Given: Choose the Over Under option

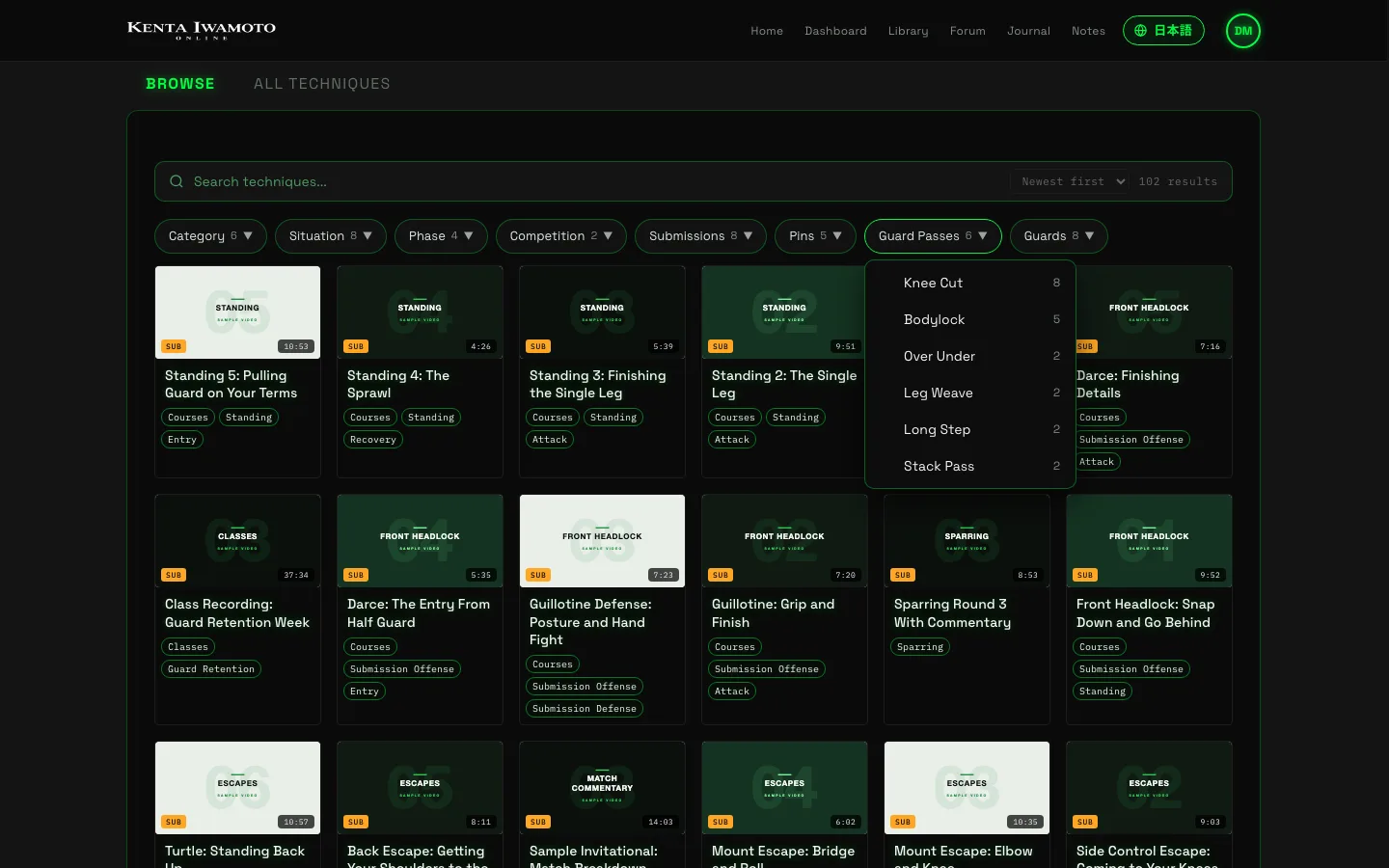Looking at the screenshot, I should pos(970,356).
